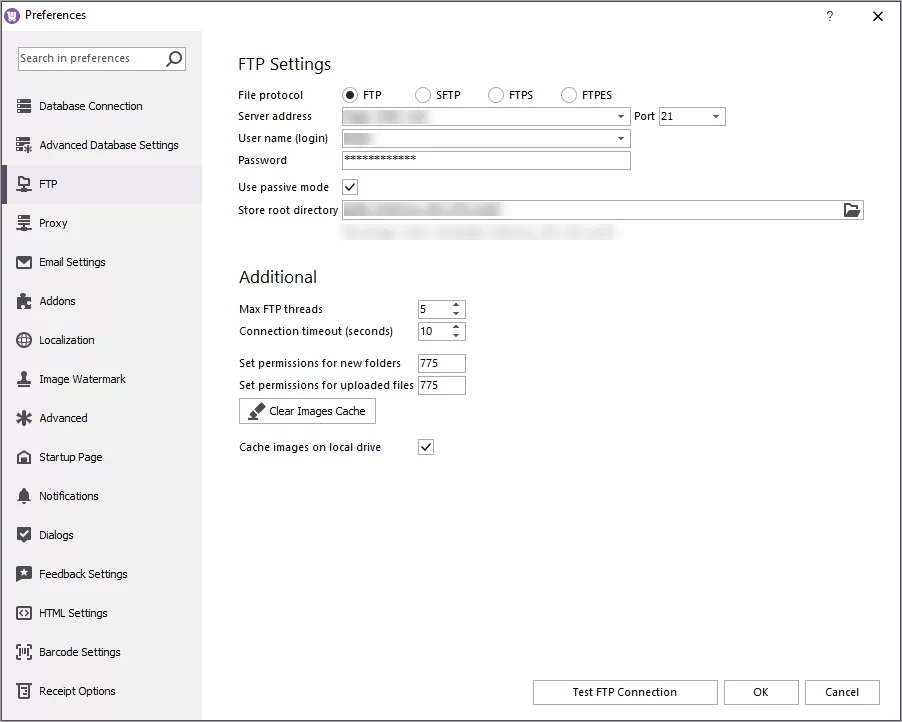Disable Cache images on local drive
The height and width of the screenshot is (722, 902).
point(425,447)
